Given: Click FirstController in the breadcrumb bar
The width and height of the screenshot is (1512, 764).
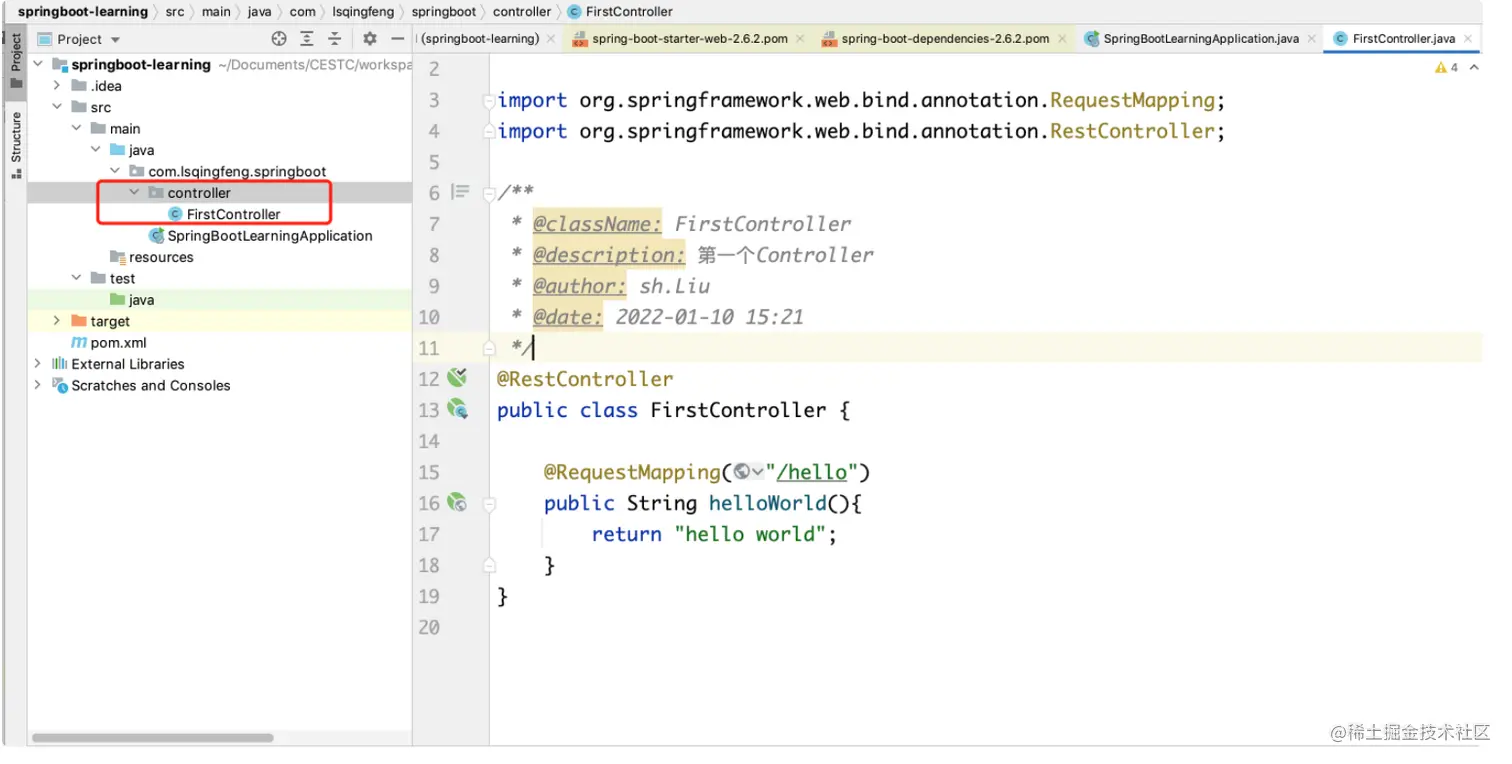Looking at the screenshot, I should pyautogui.click(x=620, y=12).
